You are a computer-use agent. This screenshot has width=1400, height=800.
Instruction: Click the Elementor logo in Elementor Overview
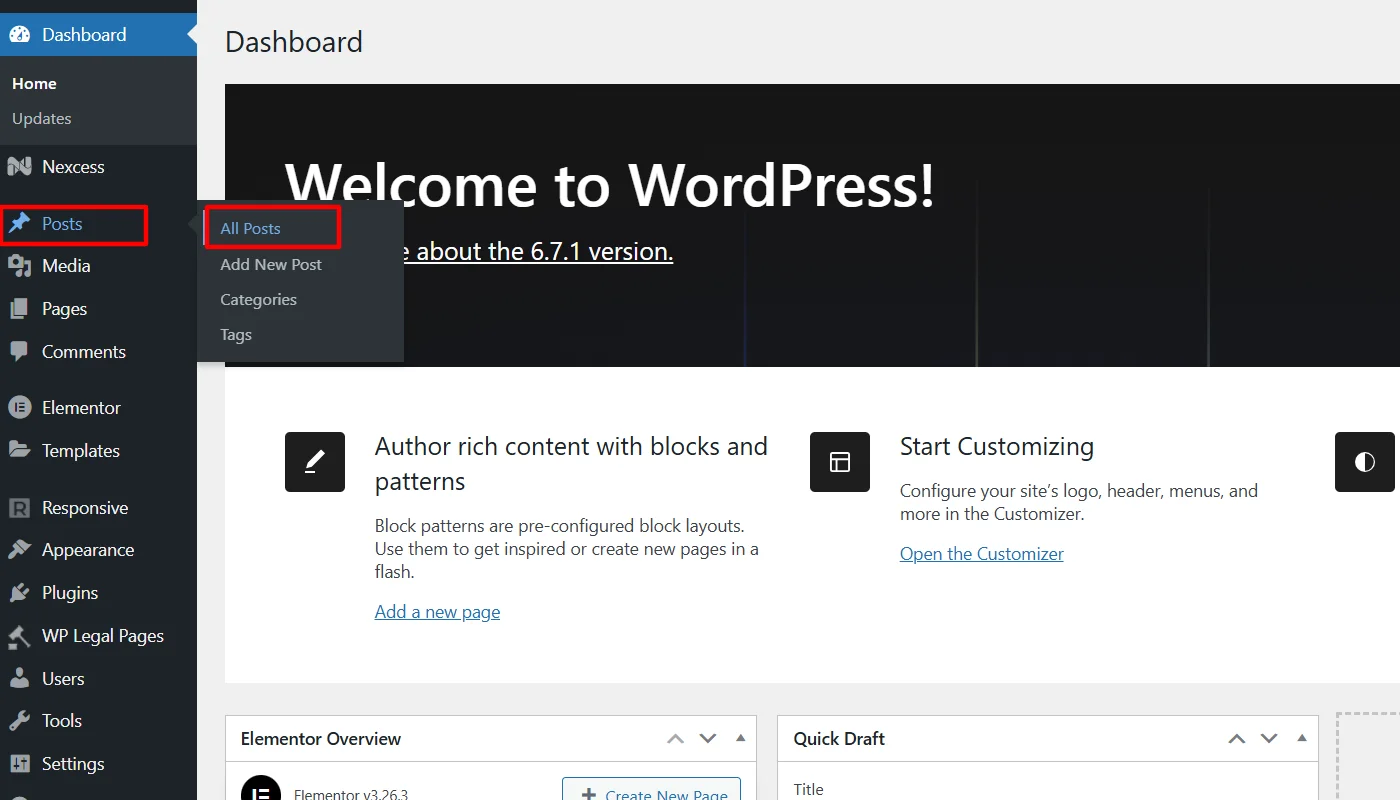[x=261, y=790]
